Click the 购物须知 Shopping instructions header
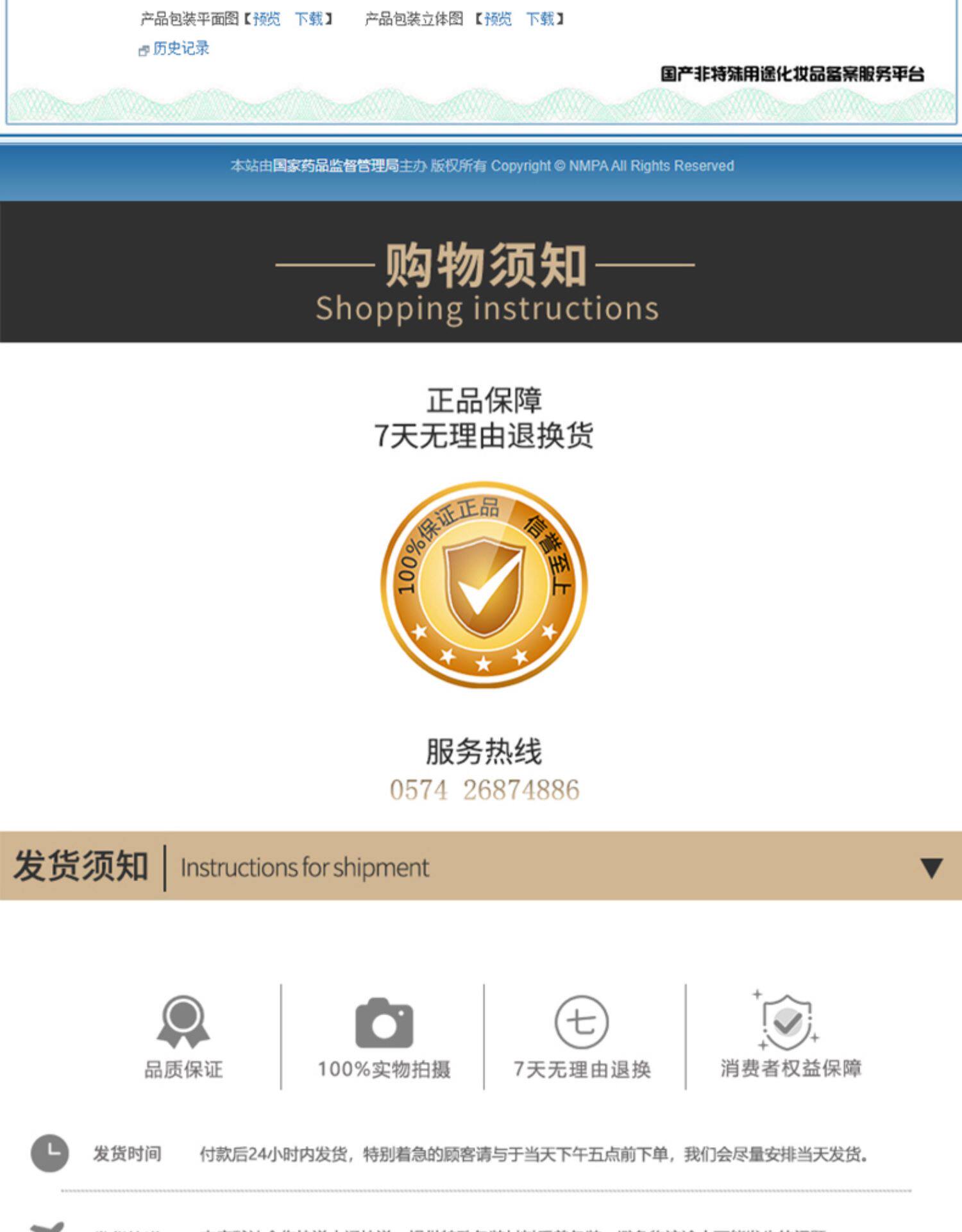The image size is (962, 1232). click(485, 282)
